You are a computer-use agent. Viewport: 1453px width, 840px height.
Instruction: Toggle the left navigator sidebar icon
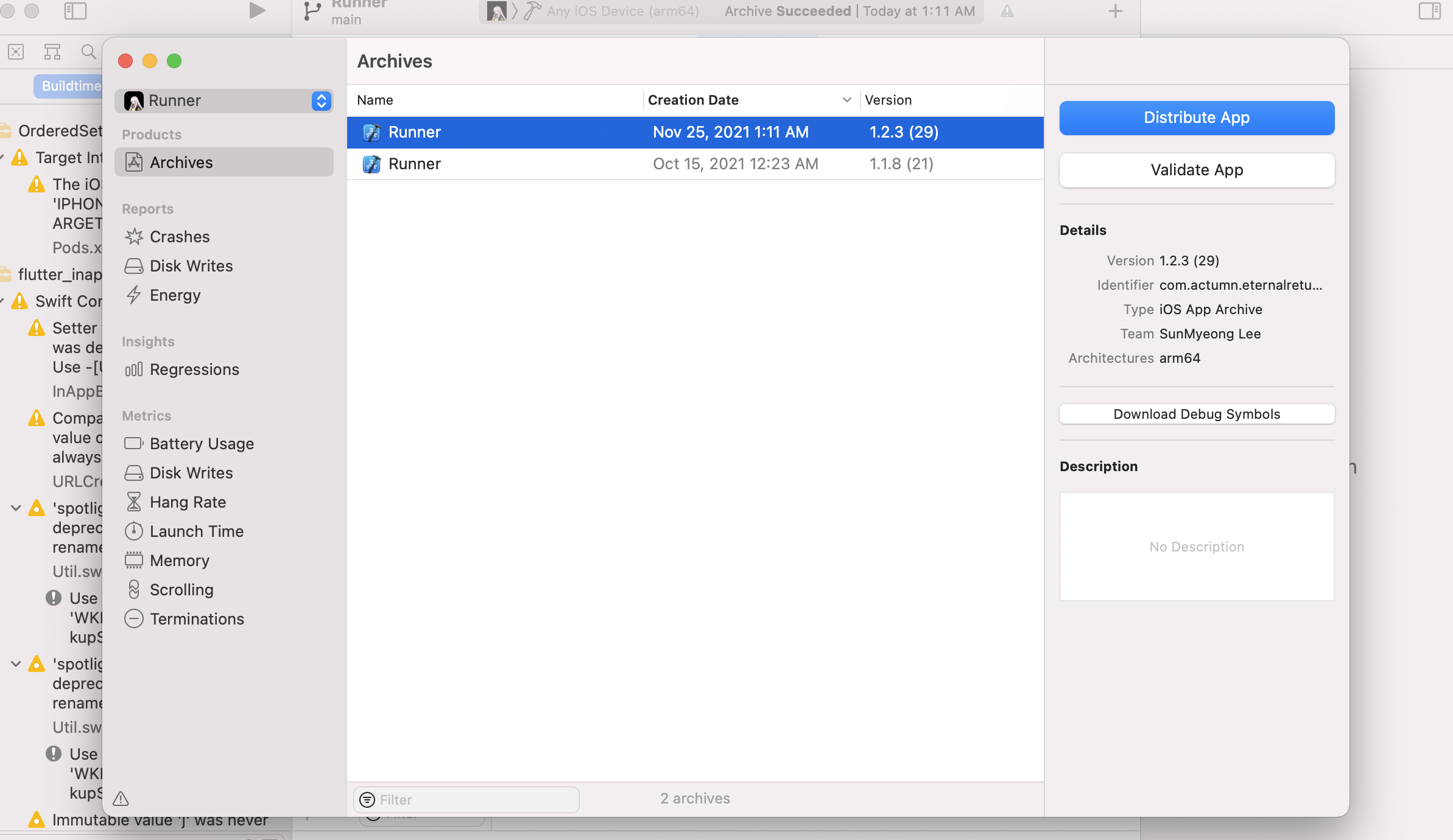76,10
